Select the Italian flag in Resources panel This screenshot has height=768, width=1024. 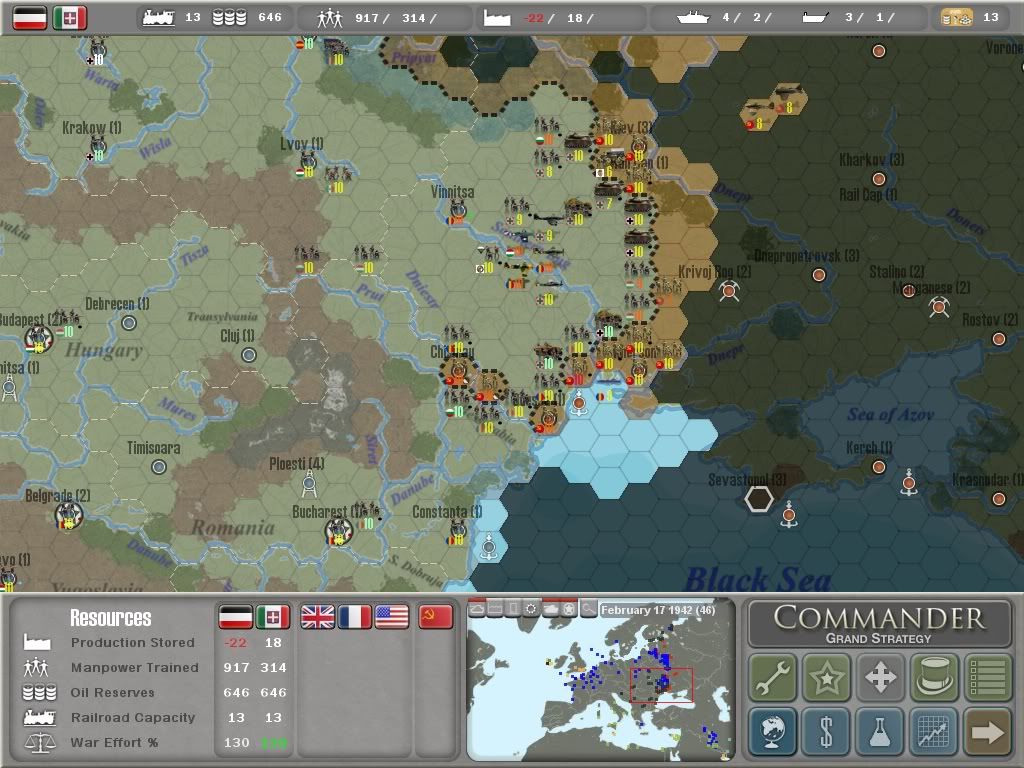[272, 616]
